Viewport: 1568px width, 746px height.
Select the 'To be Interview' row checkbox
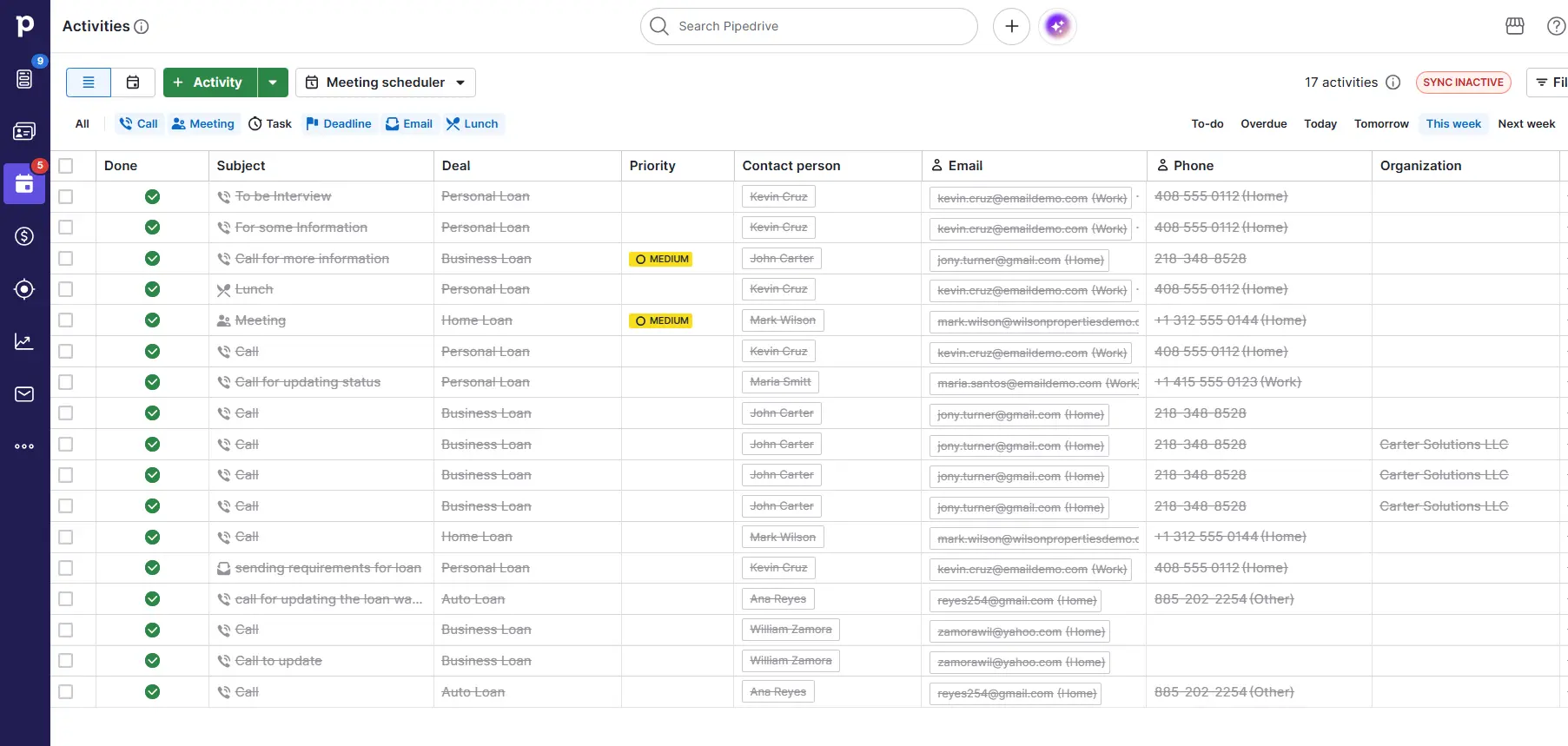point(66,197)
